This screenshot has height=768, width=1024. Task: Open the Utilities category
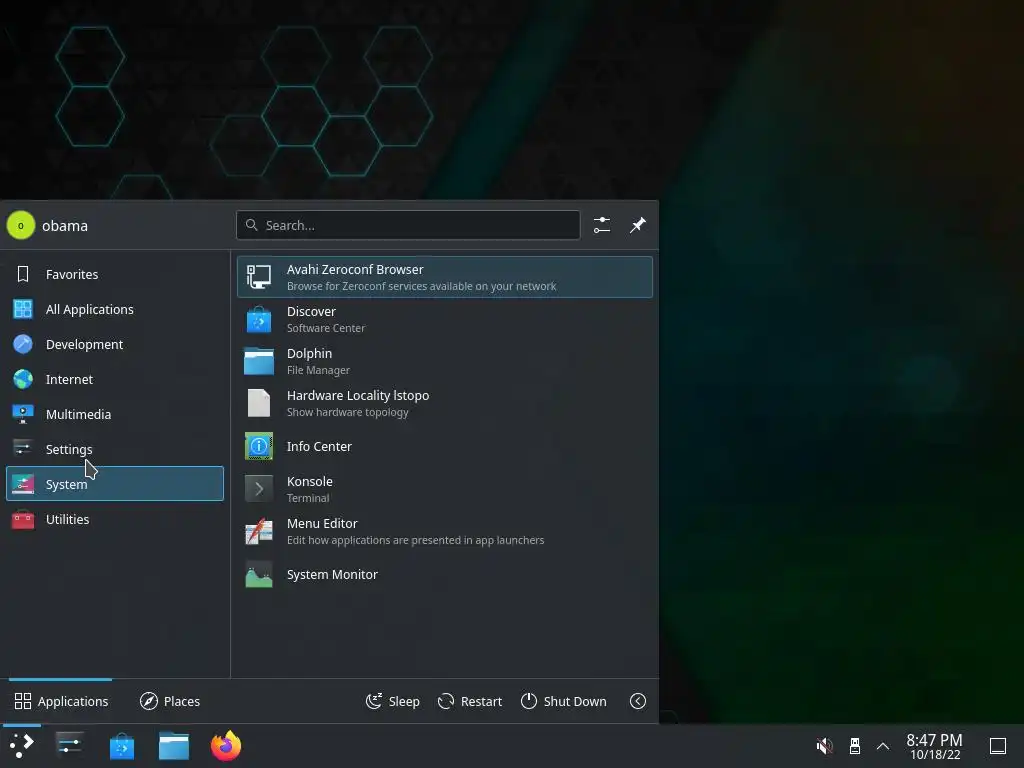115,519
